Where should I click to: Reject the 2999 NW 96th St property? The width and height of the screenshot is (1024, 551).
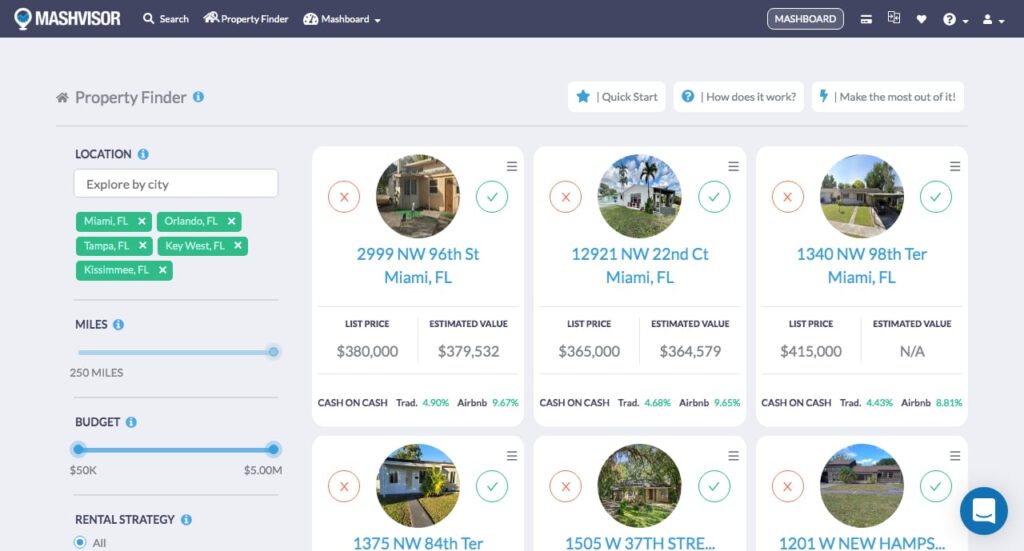(x=344, y=197)
